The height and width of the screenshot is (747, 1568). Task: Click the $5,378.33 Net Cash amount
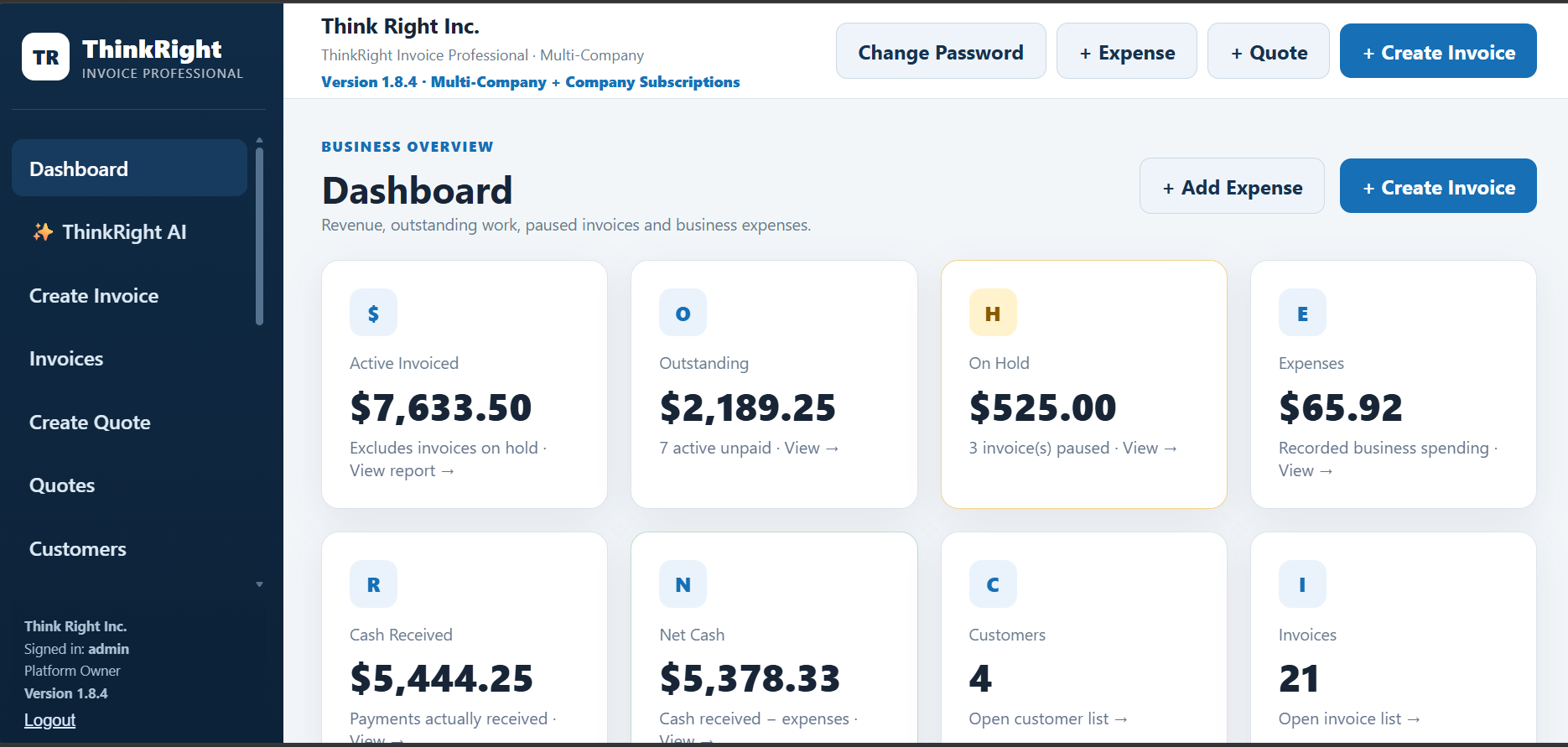(750, 678)
